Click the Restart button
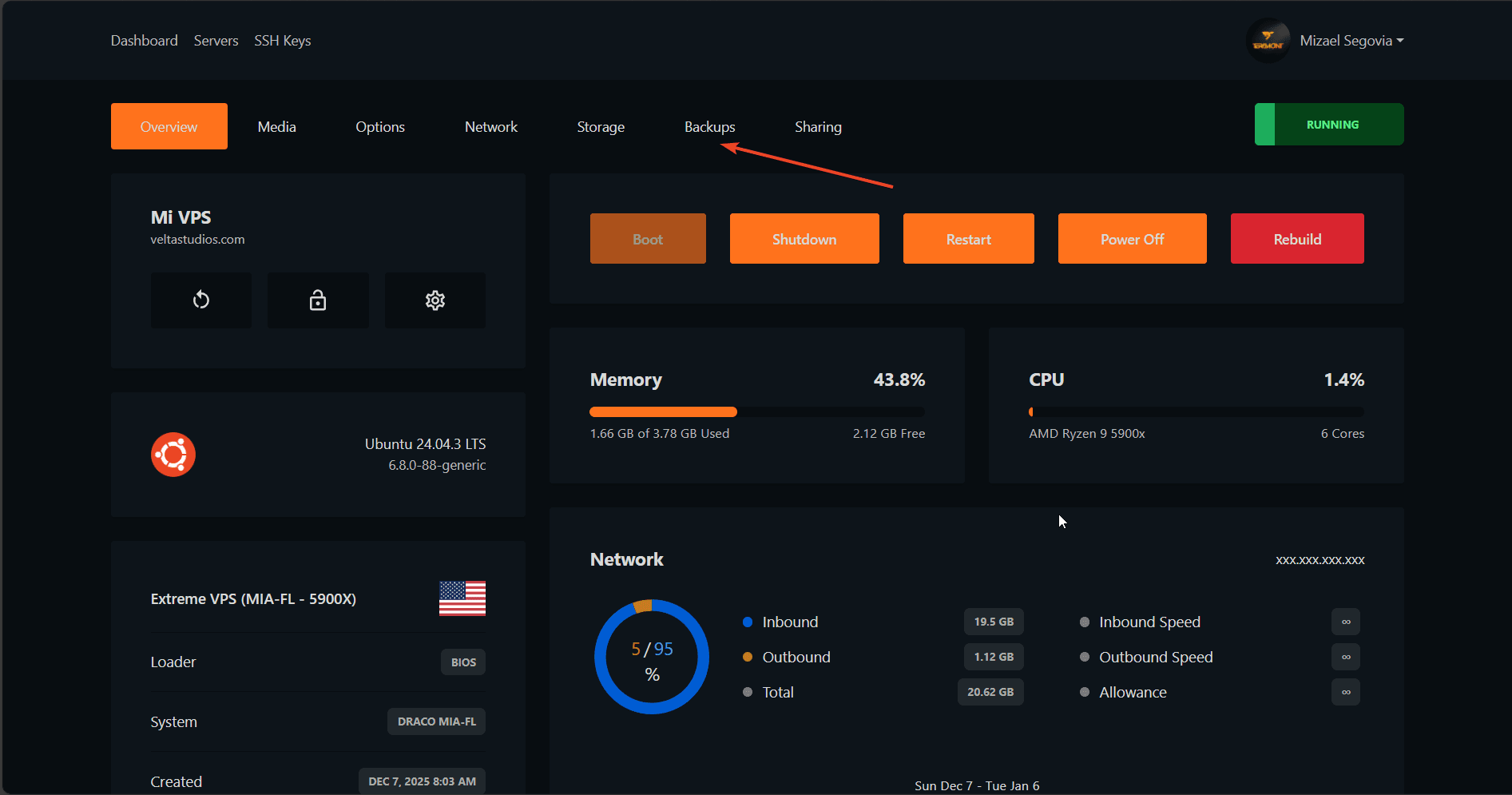Viewport: 1512px width, 795px height. (969, 238)
